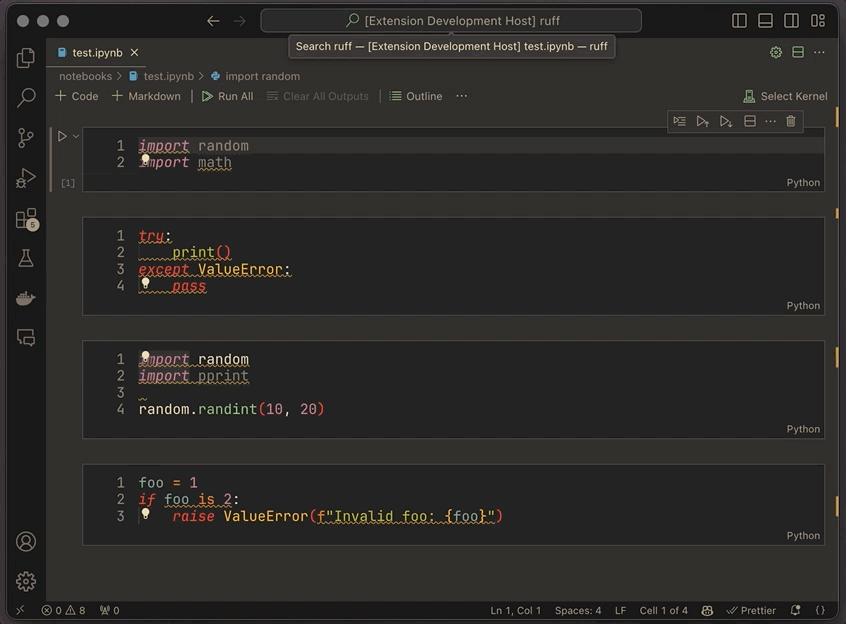Screen dimensions: 846x624
Task: Open the notebook Outline
Action: [416, 96]
